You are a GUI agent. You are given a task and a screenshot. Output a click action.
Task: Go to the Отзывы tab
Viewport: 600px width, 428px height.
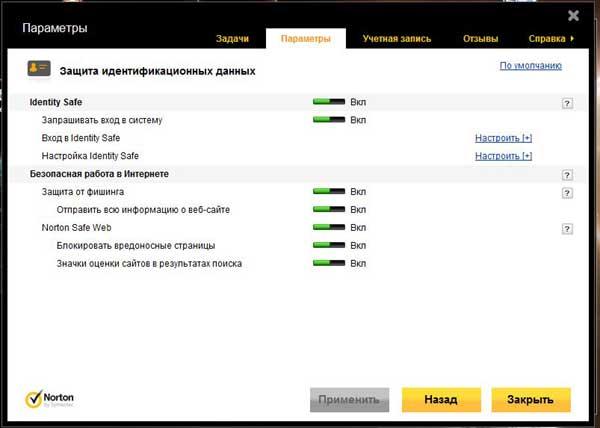click(481, 39)
